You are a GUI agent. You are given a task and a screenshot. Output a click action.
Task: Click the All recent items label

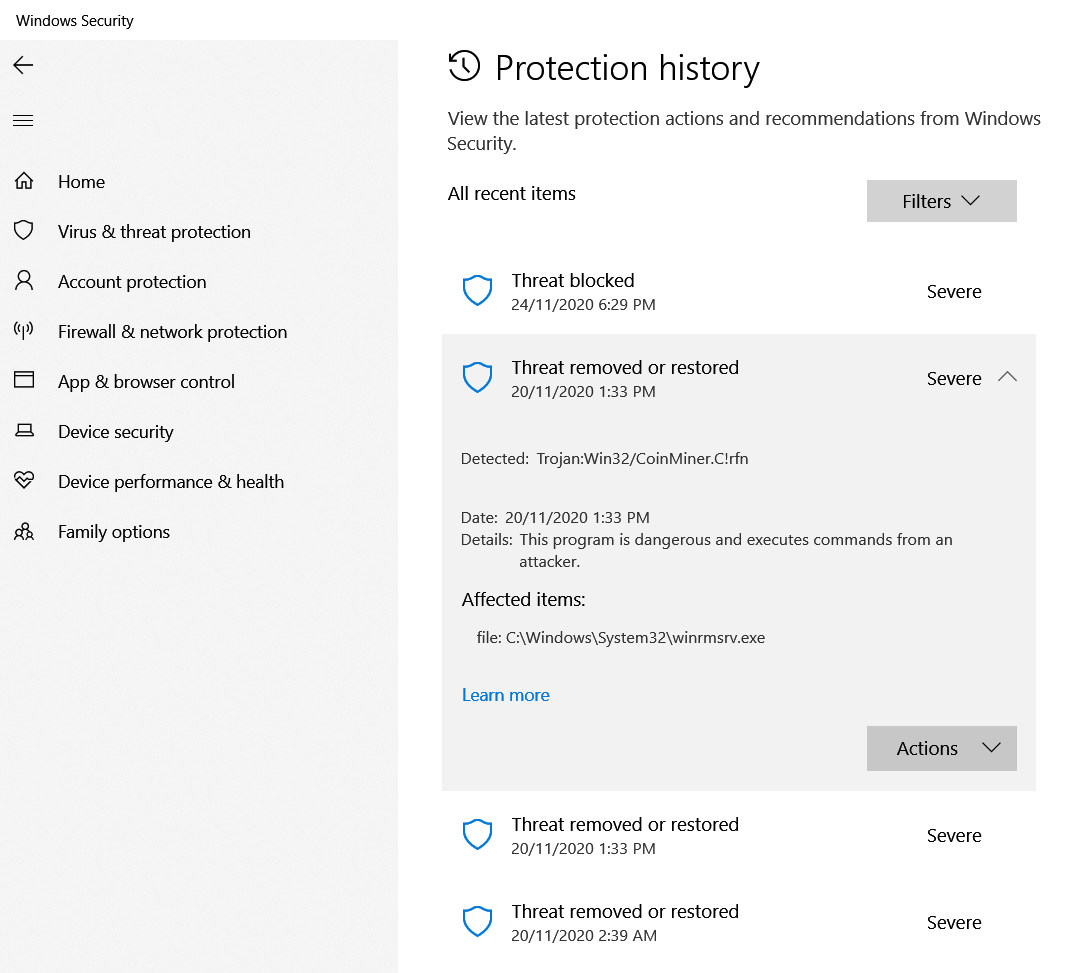pyautogui.click(x=512, y=194)
